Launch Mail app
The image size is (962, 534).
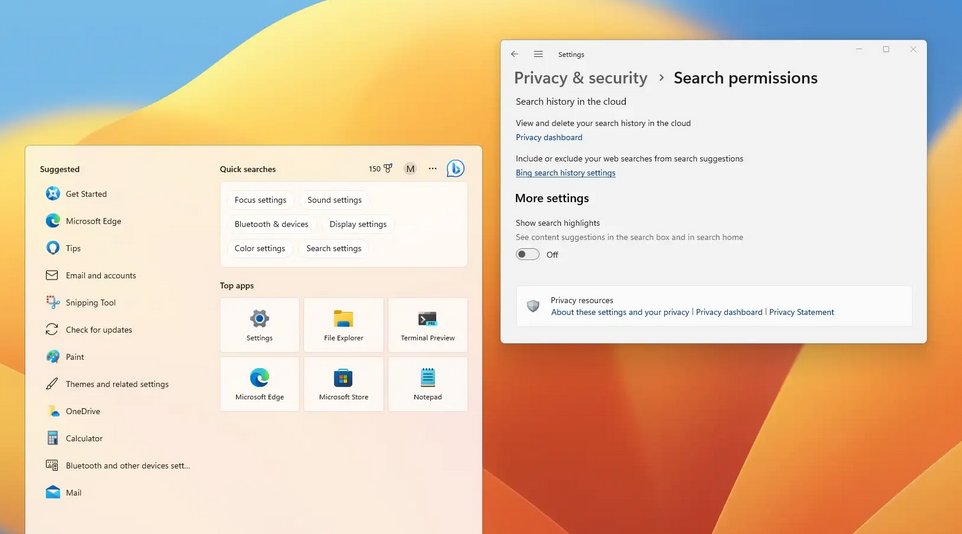tap(63, 492)
